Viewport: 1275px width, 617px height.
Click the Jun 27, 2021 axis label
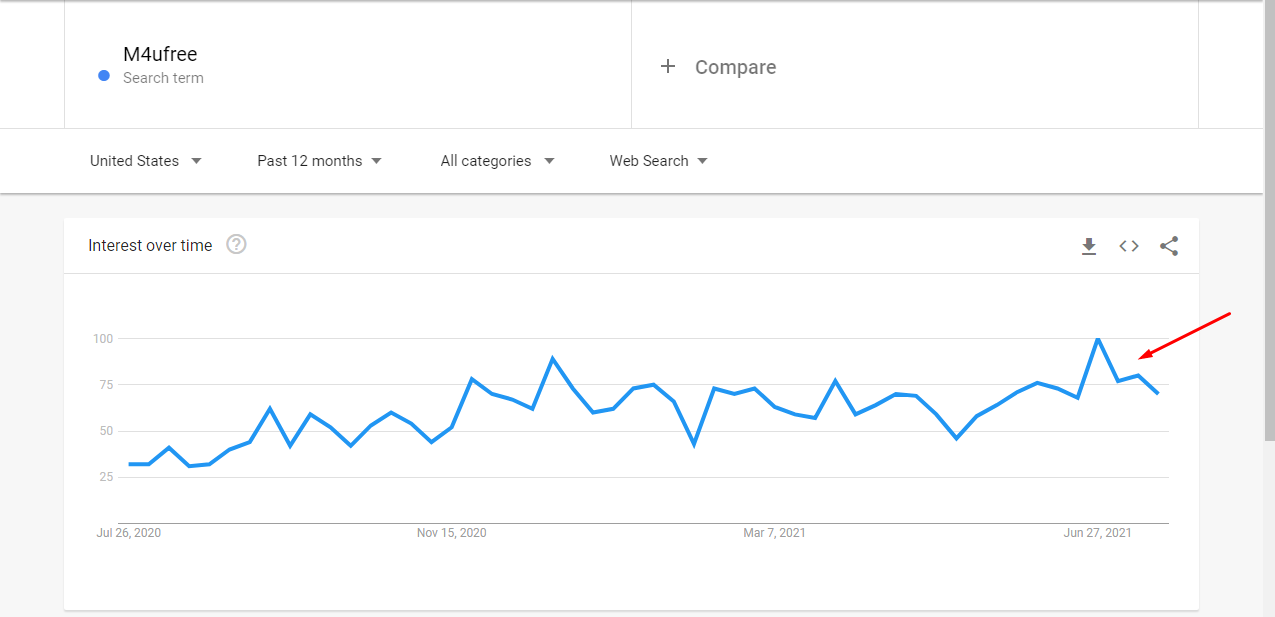[x=1097, y=533]
